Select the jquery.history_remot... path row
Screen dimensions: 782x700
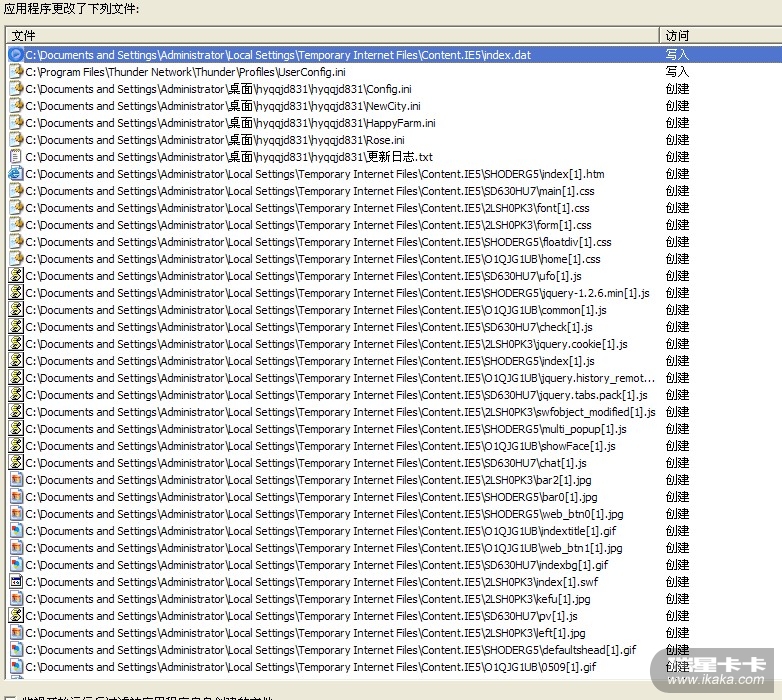(340, 377)
